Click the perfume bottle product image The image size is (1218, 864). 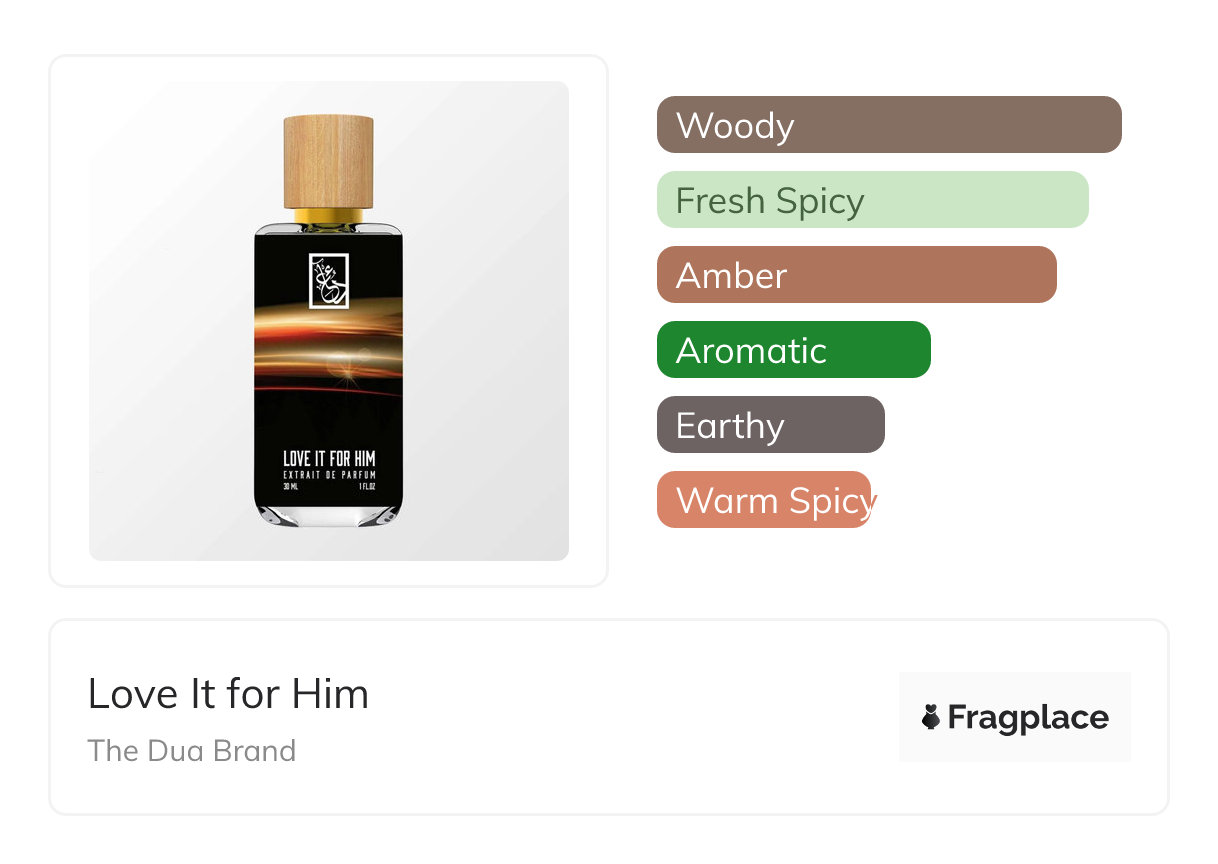pos(329,320)
